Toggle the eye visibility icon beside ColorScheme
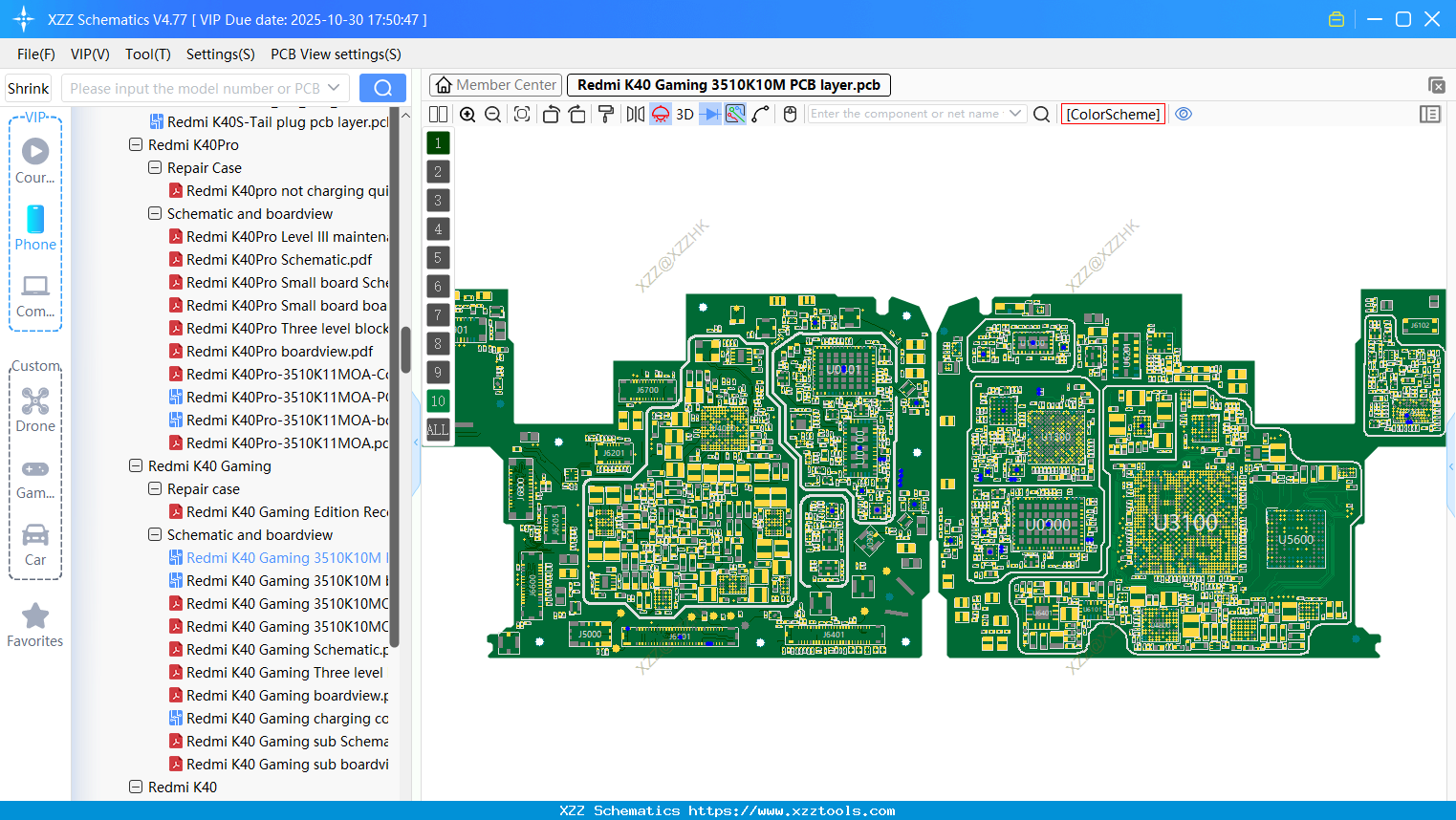This screenshot has height=820, width=1456. click(x=1184, y=114)
